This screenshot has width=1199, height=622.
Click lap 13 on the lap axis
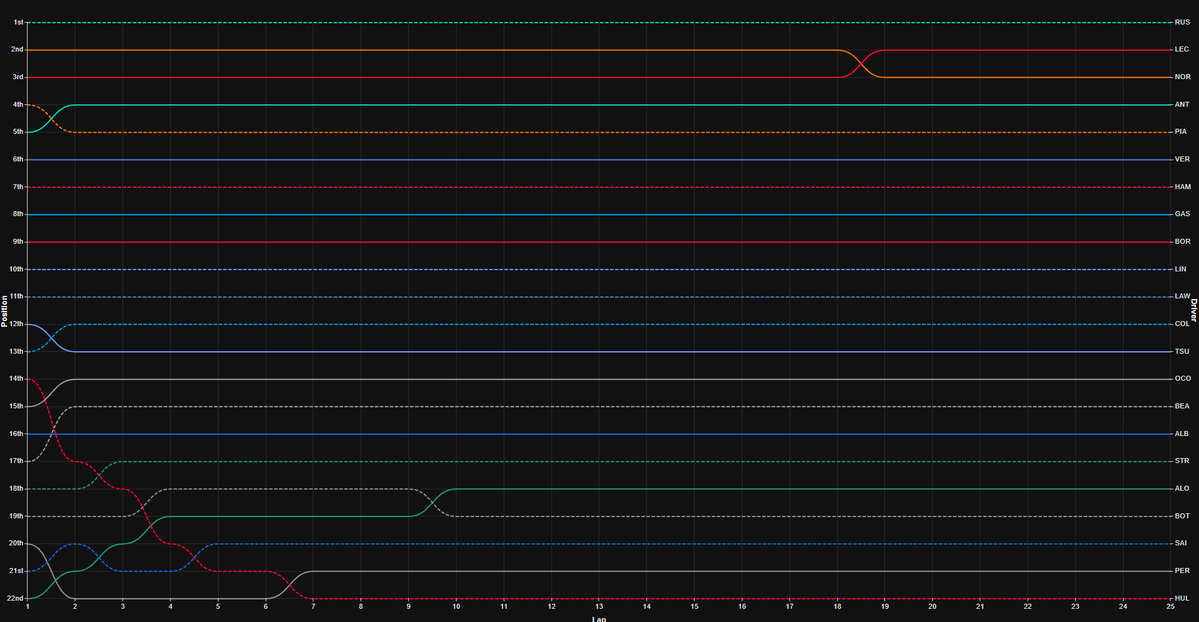pos(599,607)
